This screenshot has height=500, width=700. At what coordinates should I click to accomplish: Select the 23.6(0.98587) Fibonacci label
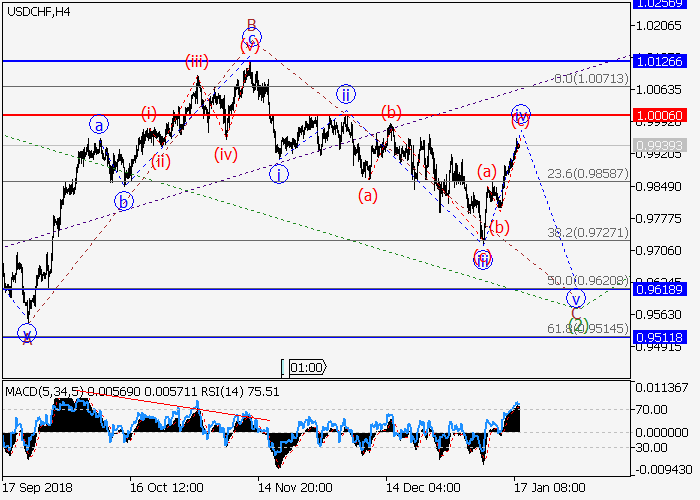[x=594, y=173]
